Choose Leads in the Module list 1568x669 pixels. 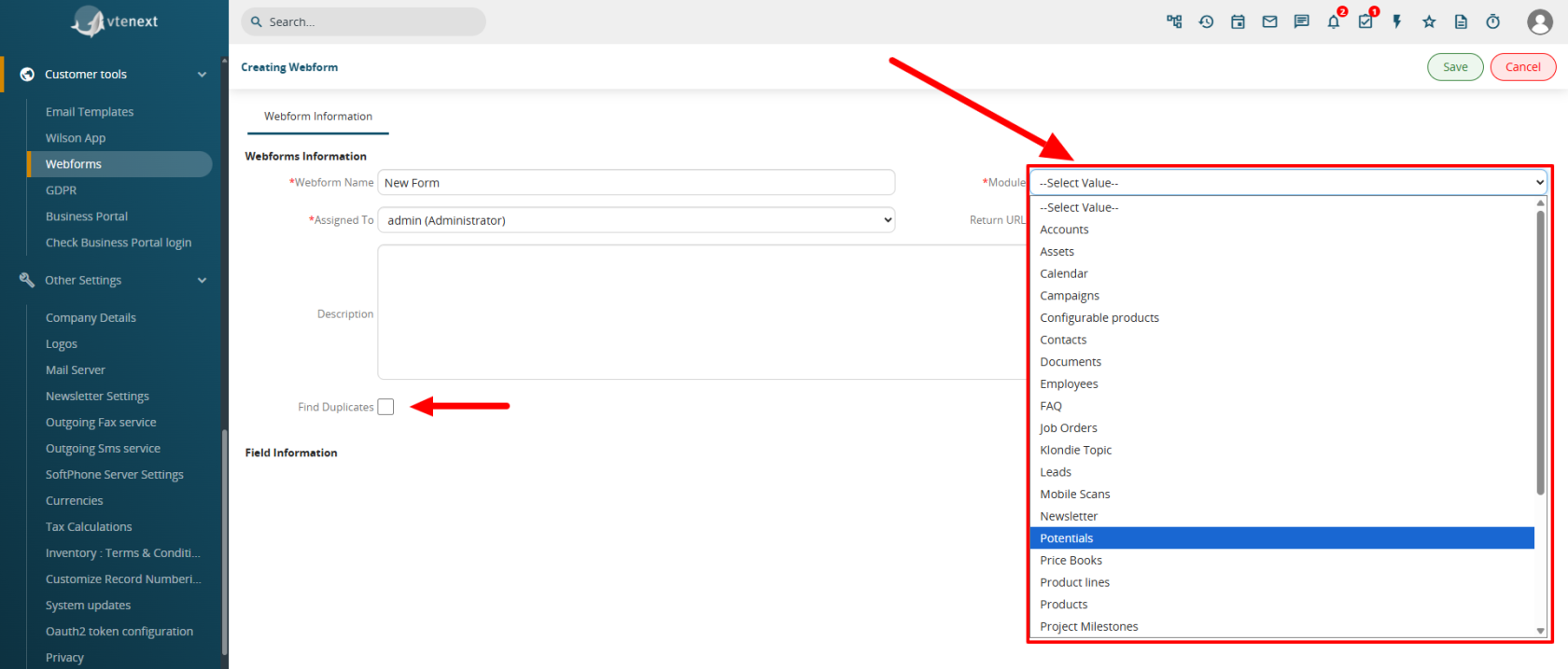[1282, 472]
